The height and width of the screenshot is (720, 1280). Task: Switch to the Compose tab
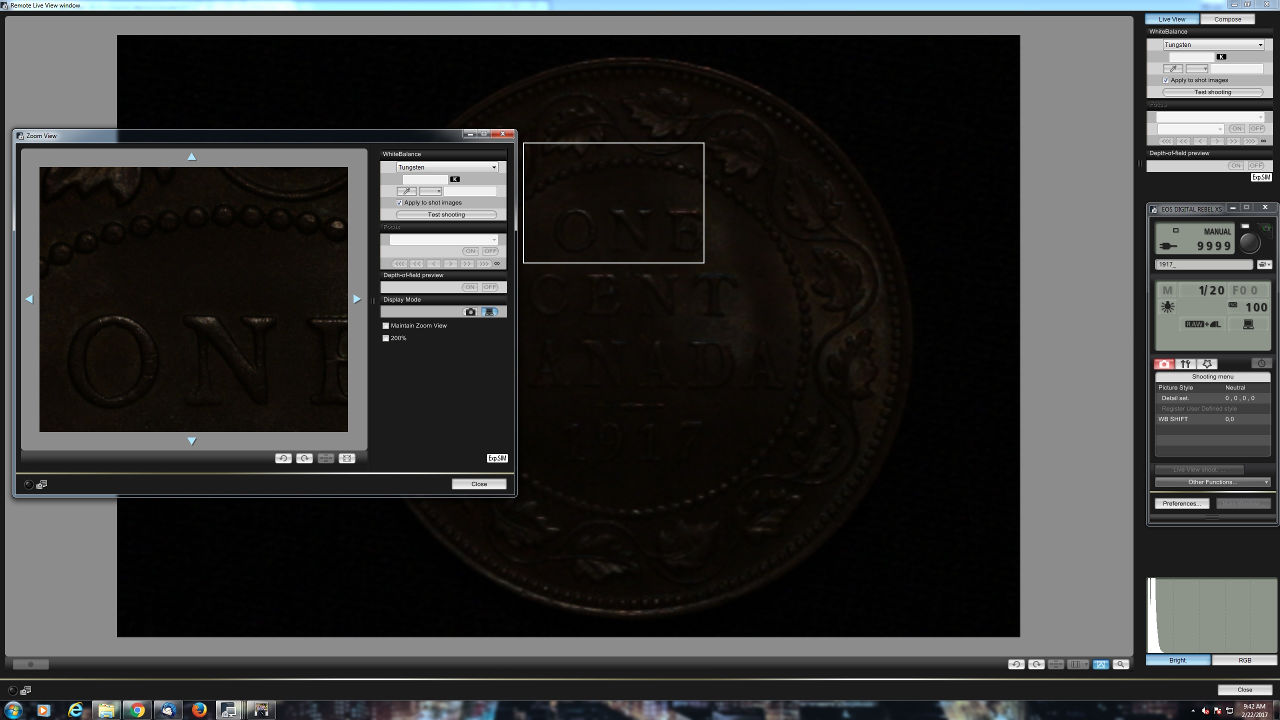[1227, 19]
